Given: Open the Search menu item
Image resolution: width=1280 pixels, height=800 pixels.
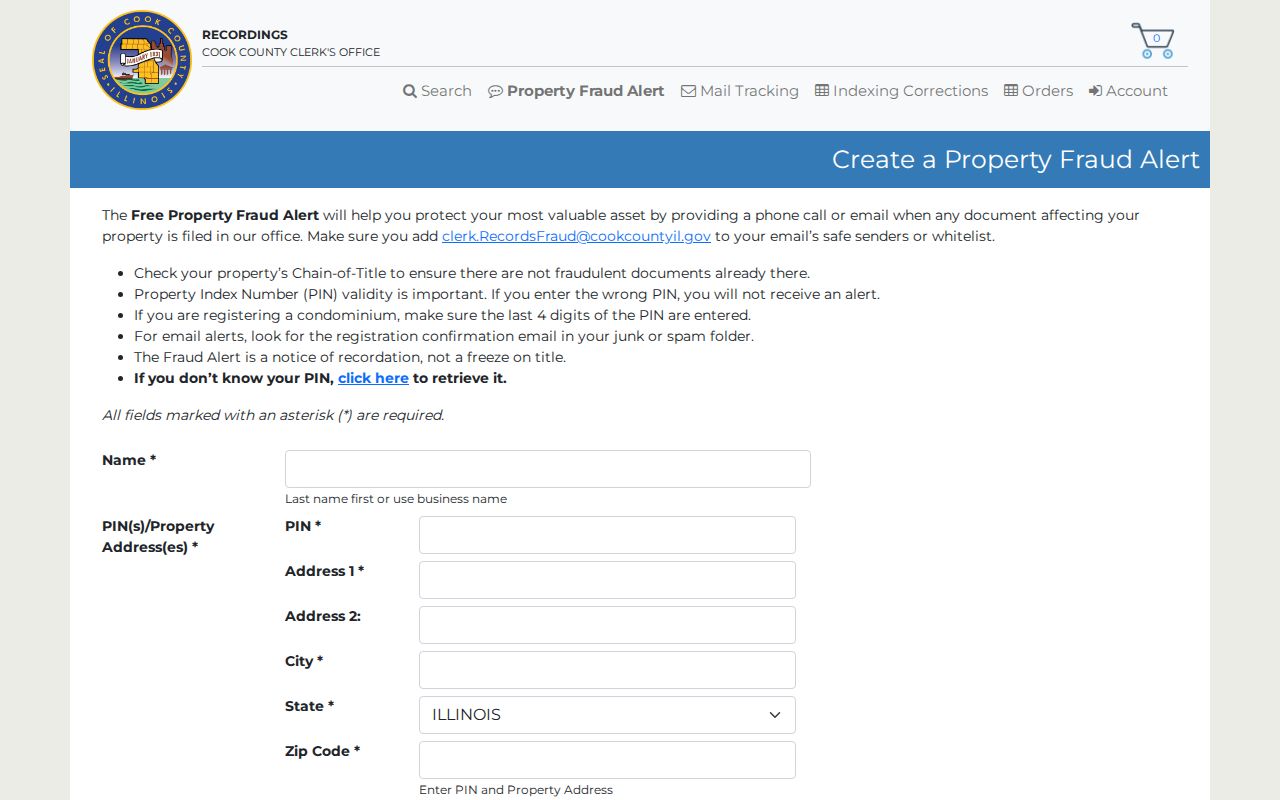Looking at the screenshot, I should tap(437, 91).
